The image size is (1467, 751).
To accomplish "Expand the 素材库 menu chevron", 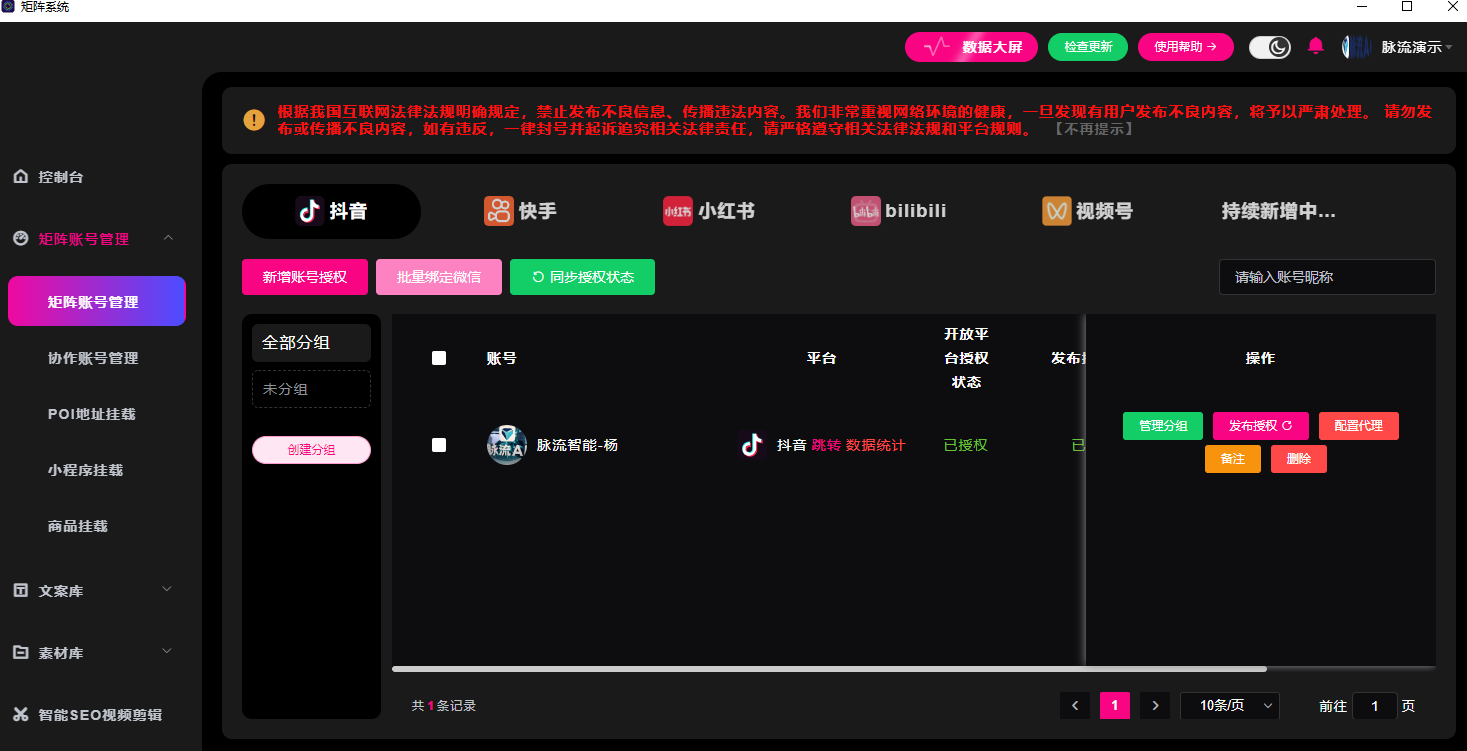I will pos(168,651).
